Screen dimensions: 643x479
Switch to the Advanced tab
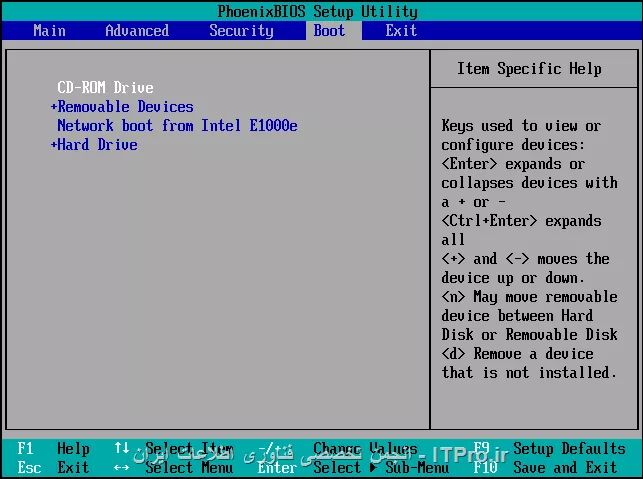click(137, 31)
